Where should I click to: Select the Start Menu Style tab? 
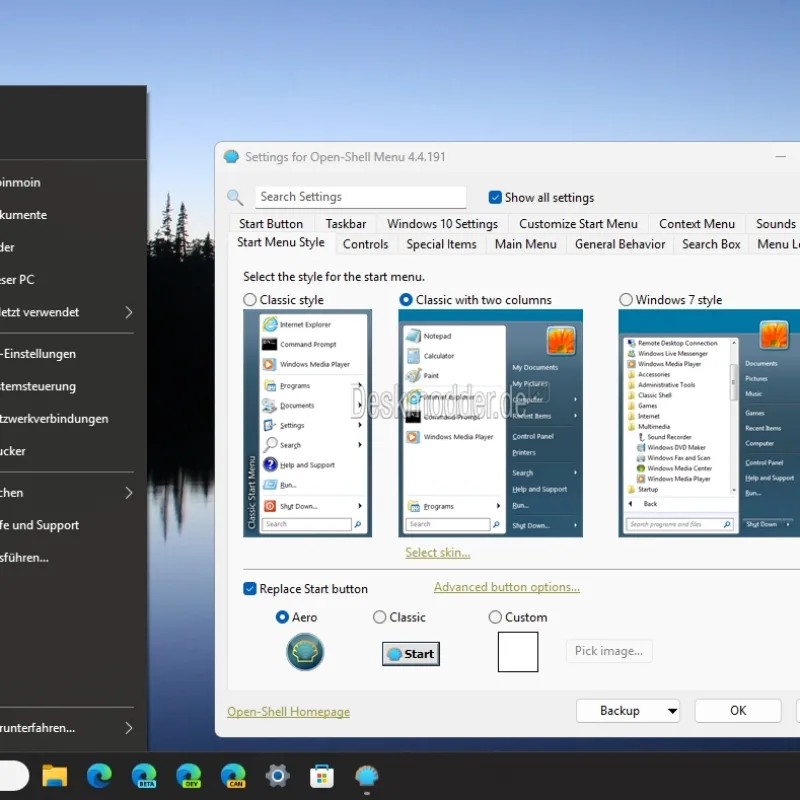point(281,242)
